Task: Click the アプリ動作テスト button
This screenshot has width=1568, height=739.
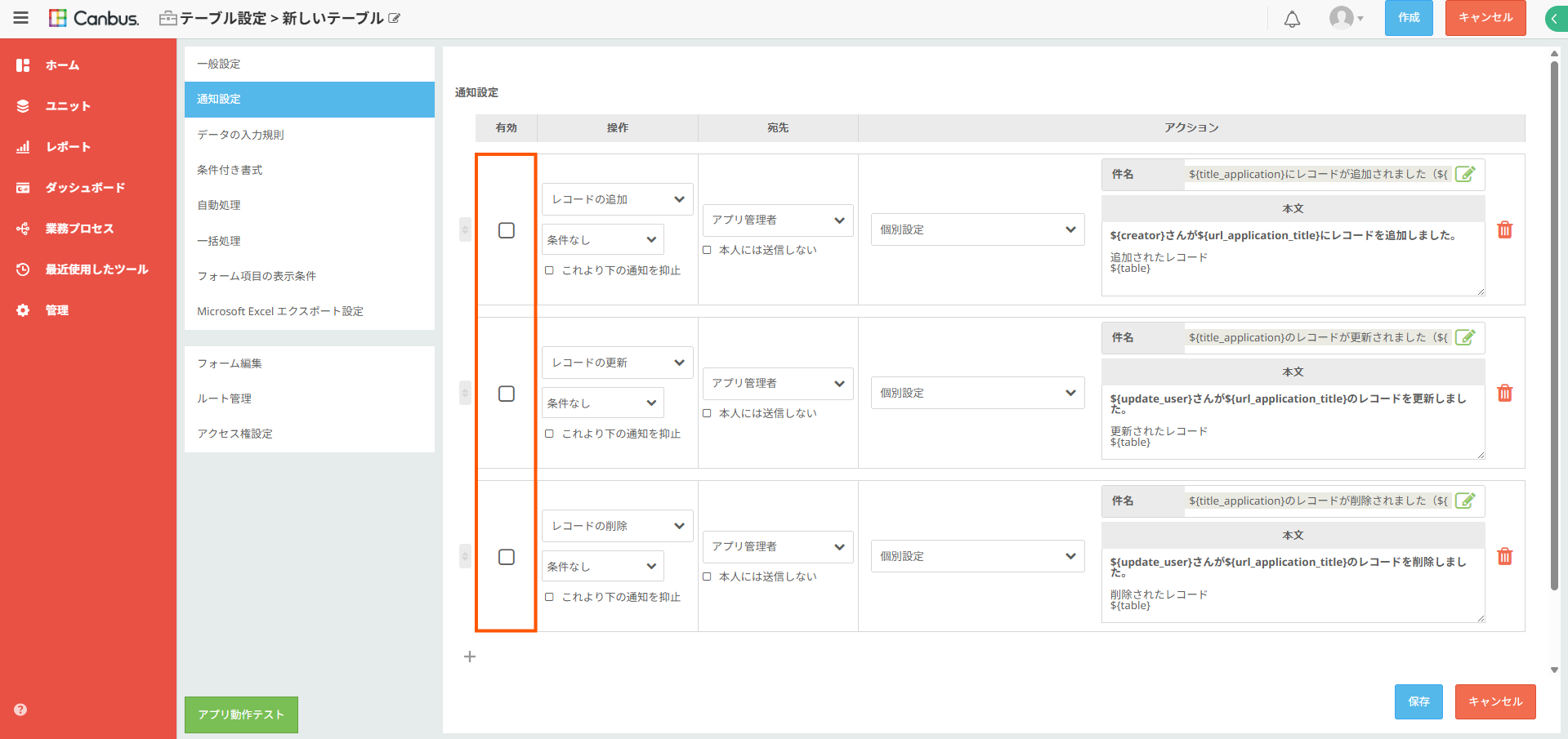Action: coord(241,715)
